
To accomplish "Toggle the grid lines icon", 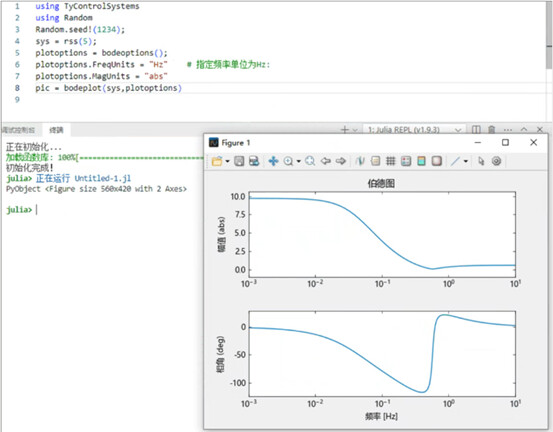I will click(391, 161).
